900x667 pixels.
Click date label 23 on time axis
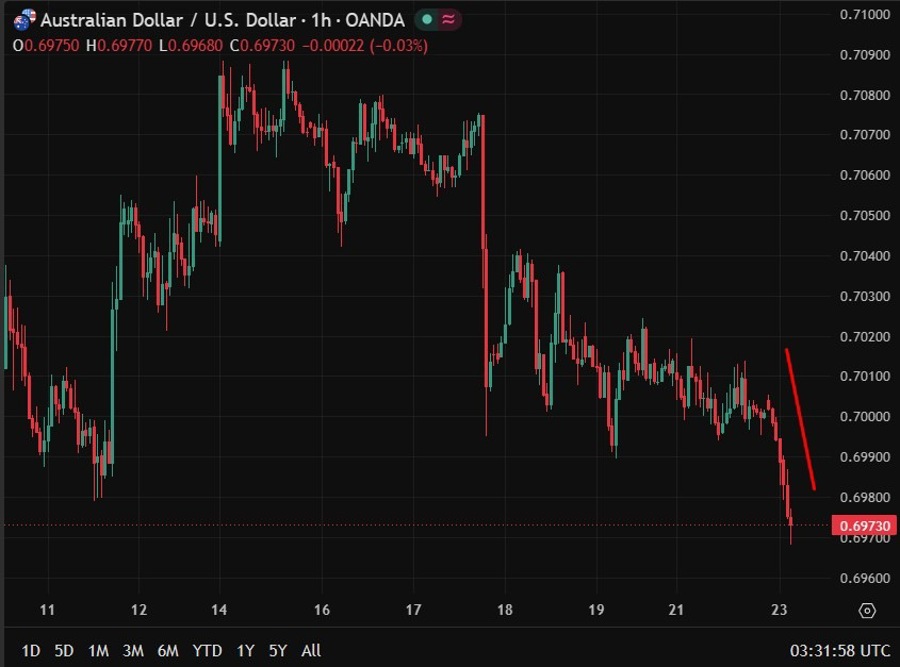779,610
